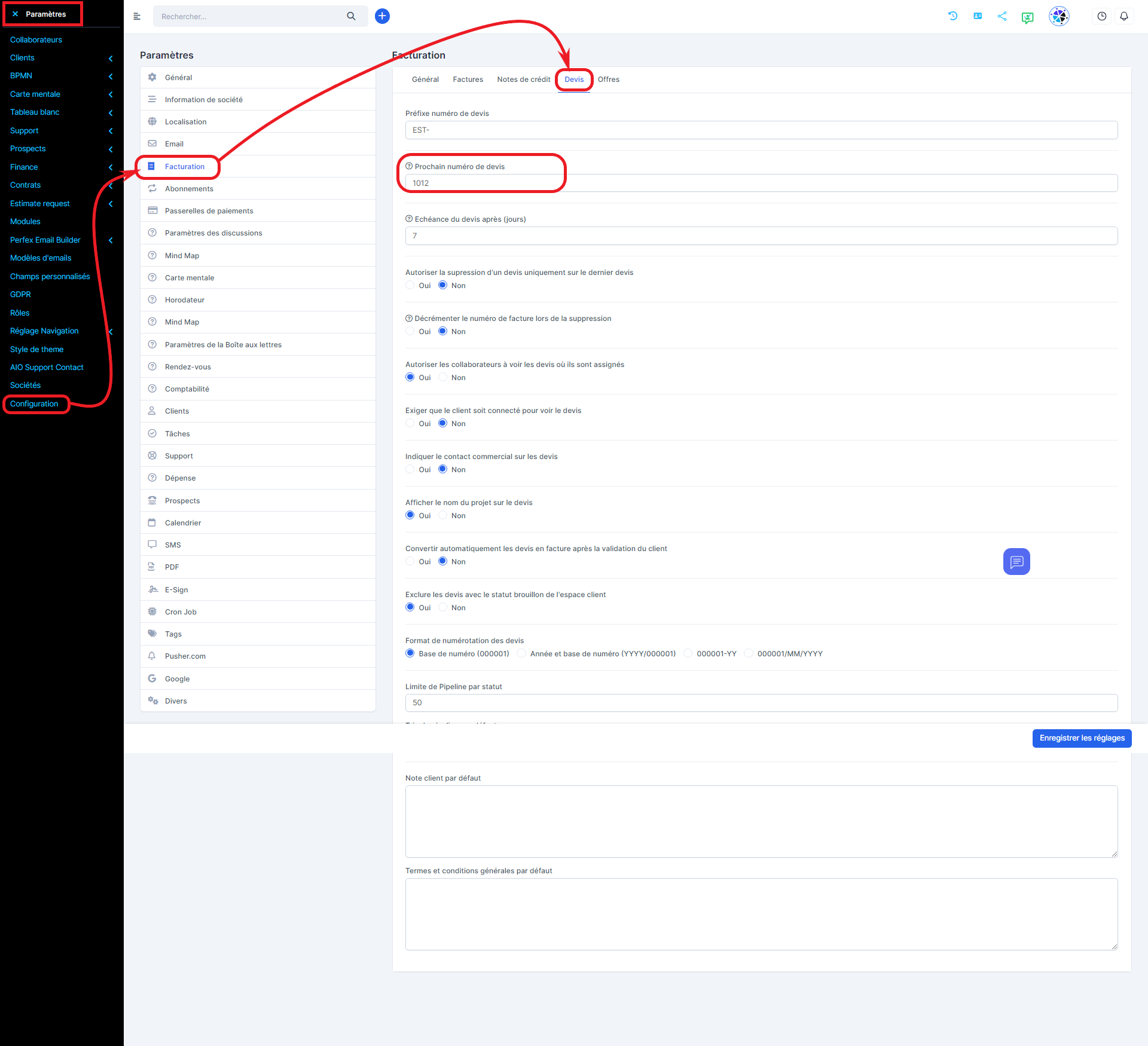Click the 'Prochain numéro de devis' input field
The height and width of the screenshot is (1046, 1148).
point(761,183)
